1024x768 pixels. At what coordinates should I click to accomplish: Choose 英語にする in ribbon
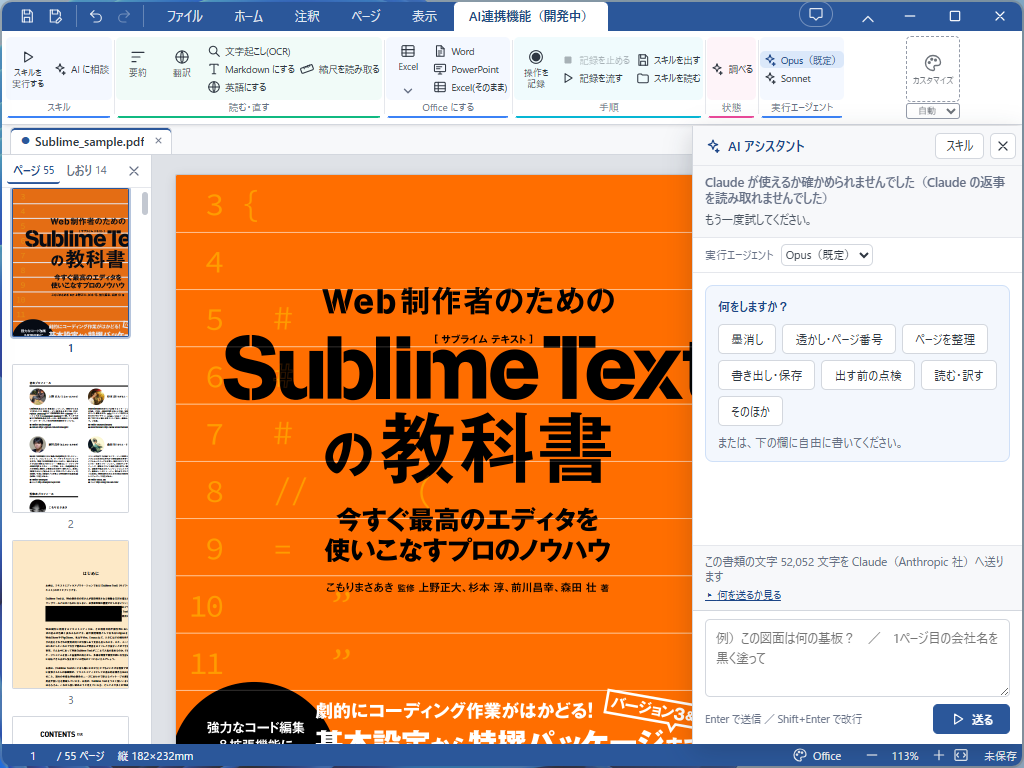(237, 87)
